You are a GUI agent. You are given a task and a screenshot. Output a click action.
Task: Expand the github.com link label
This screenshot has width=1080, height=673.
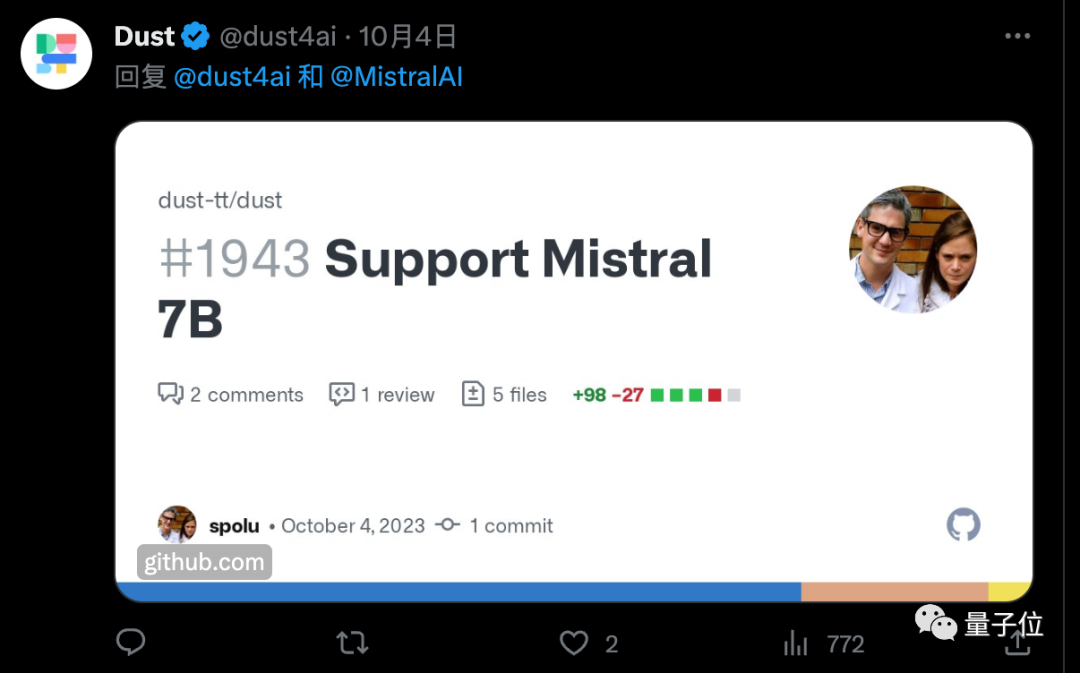(204, 562)
